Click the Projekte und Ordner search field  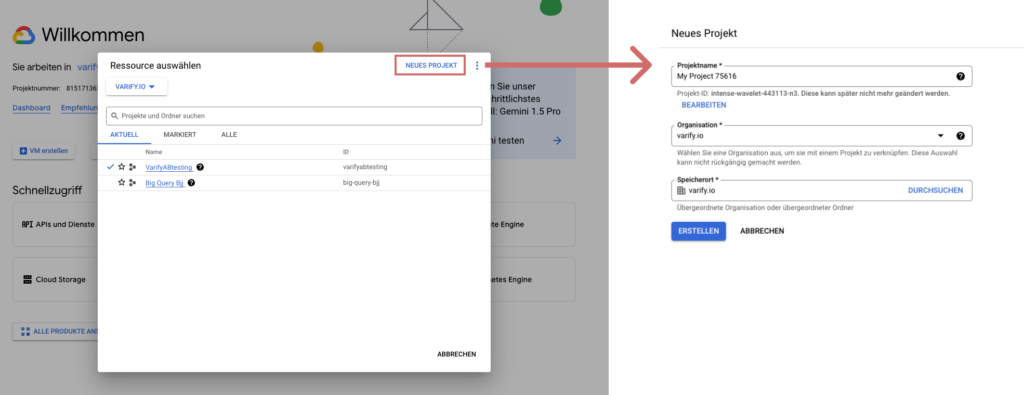[x=294, y=116]
